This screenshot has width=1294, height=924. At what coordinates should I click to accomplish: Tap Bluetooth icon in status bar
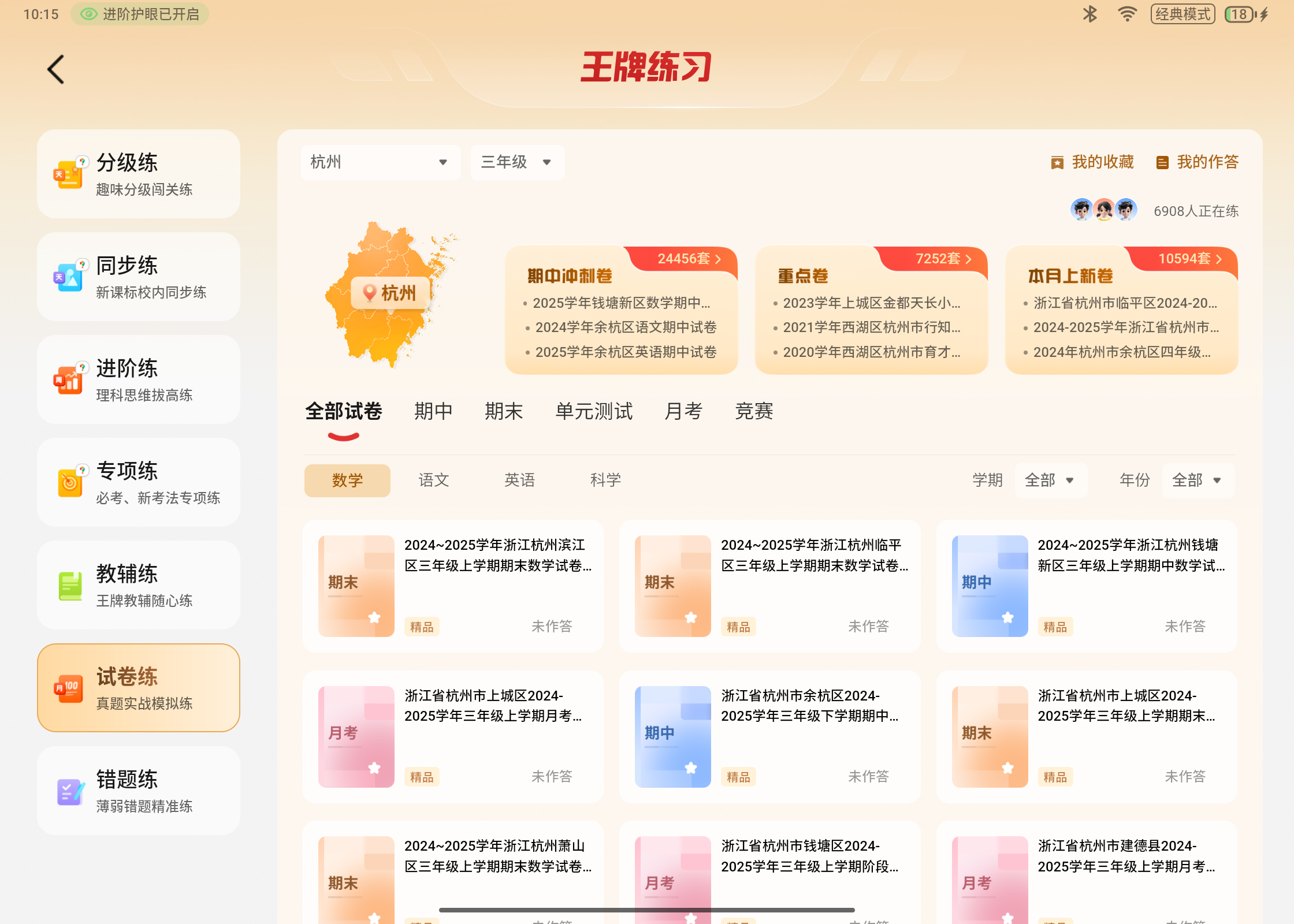pos(1090,14)
